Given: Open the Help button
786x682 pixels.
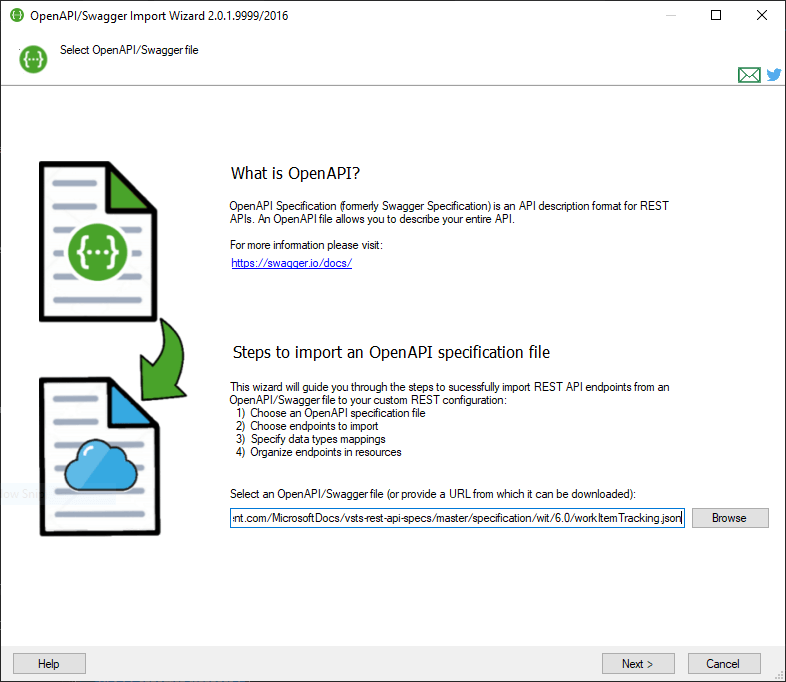Looking at the screenshot, I should (49, 663).
